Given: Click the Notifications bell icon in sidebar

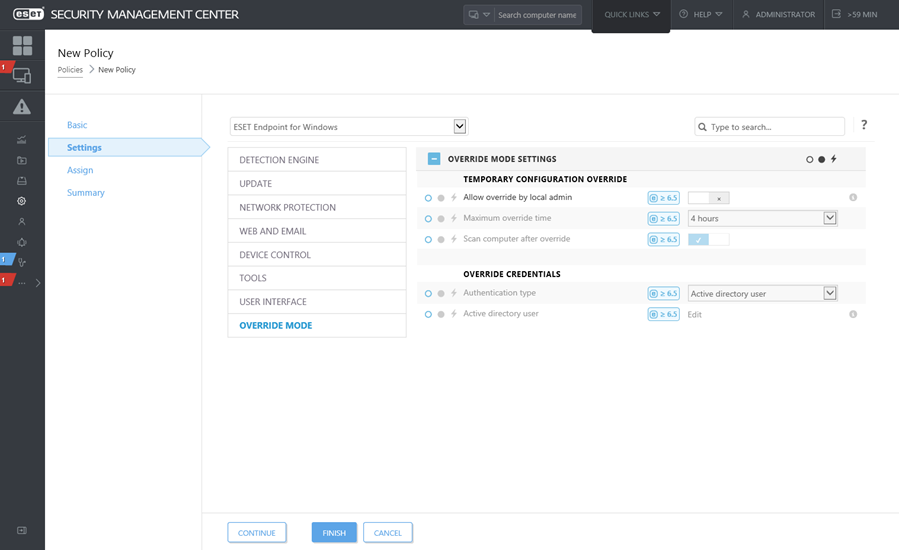Looking at the screenshot, I should click(x=22, y=242).
